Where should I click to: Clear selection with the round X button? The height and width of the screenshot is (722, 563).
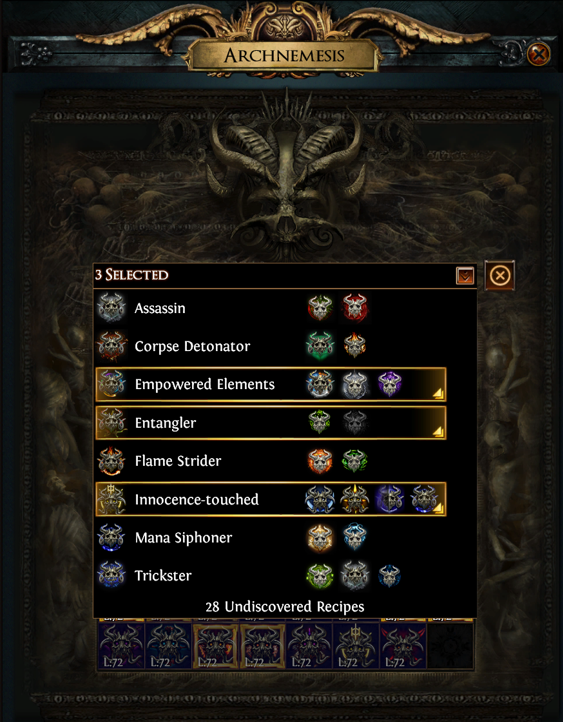coord(500,276)
